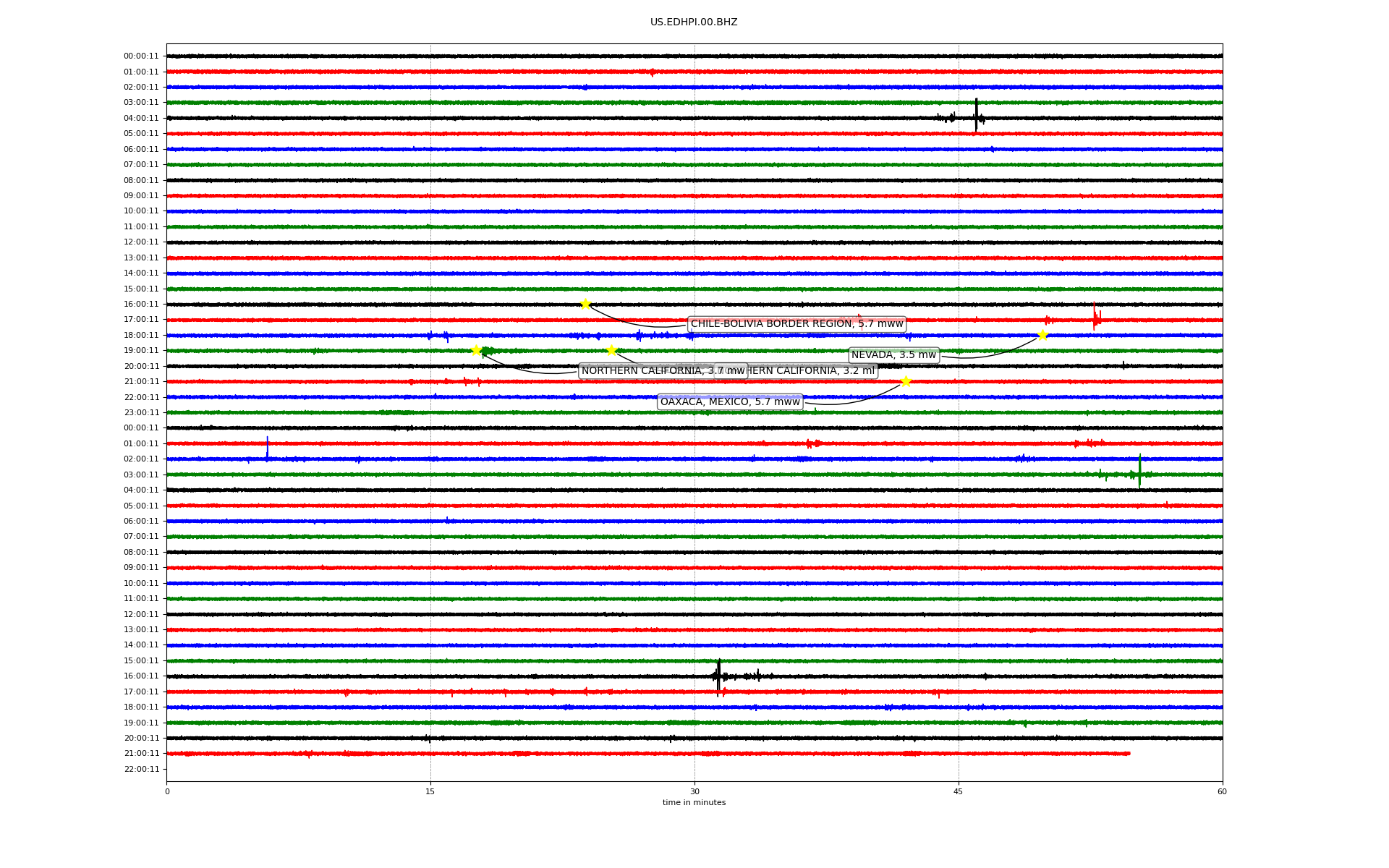Select the star linked to the Oaxaca, Mexico label
Image resolution: width=1389 pixels, height=868 pixels.
click(906, 382)
